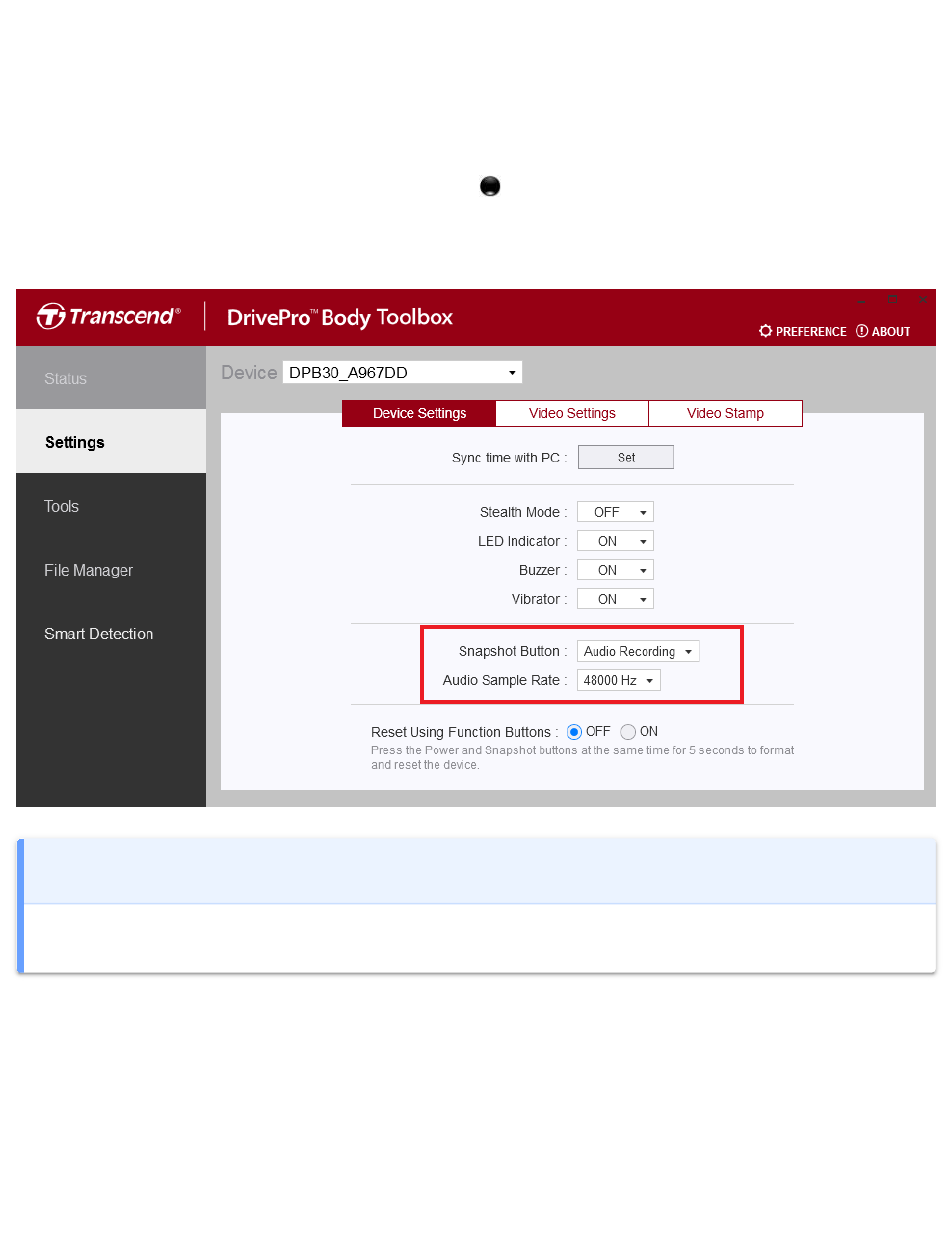
Task: Click the LED Indicator label
Action: 523,541
